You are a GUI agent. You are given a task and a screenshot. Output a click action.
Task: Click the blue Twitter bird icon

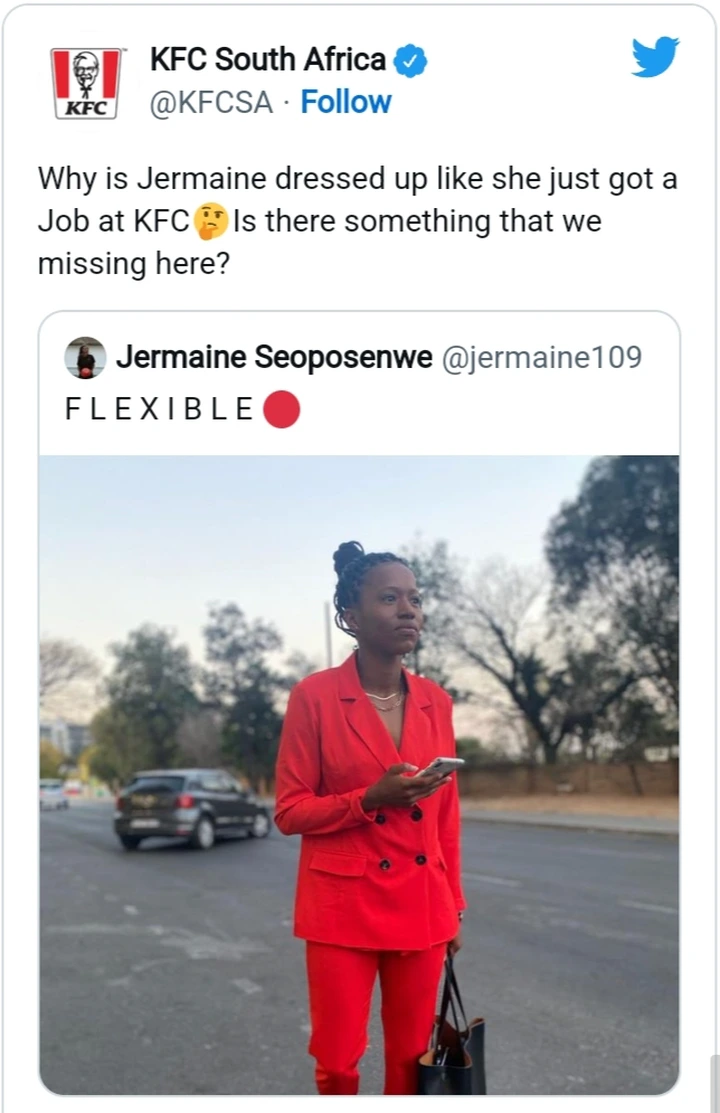click(x=655, y=57)
